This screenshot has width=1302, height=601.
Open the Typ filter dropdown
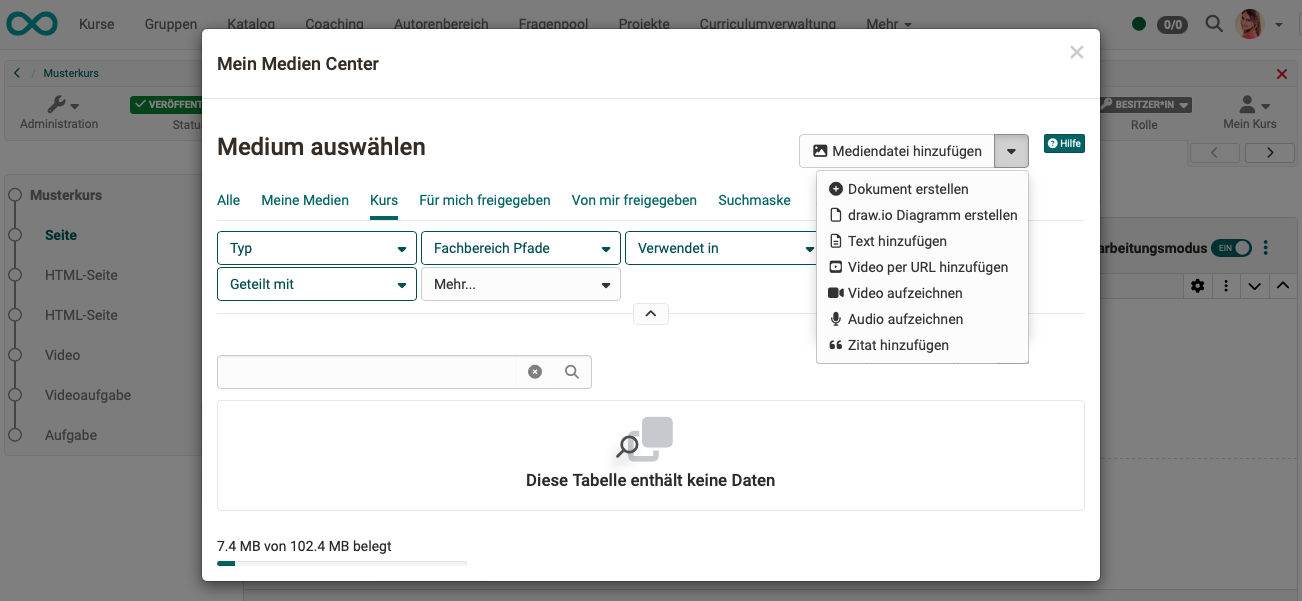point(316,247)
